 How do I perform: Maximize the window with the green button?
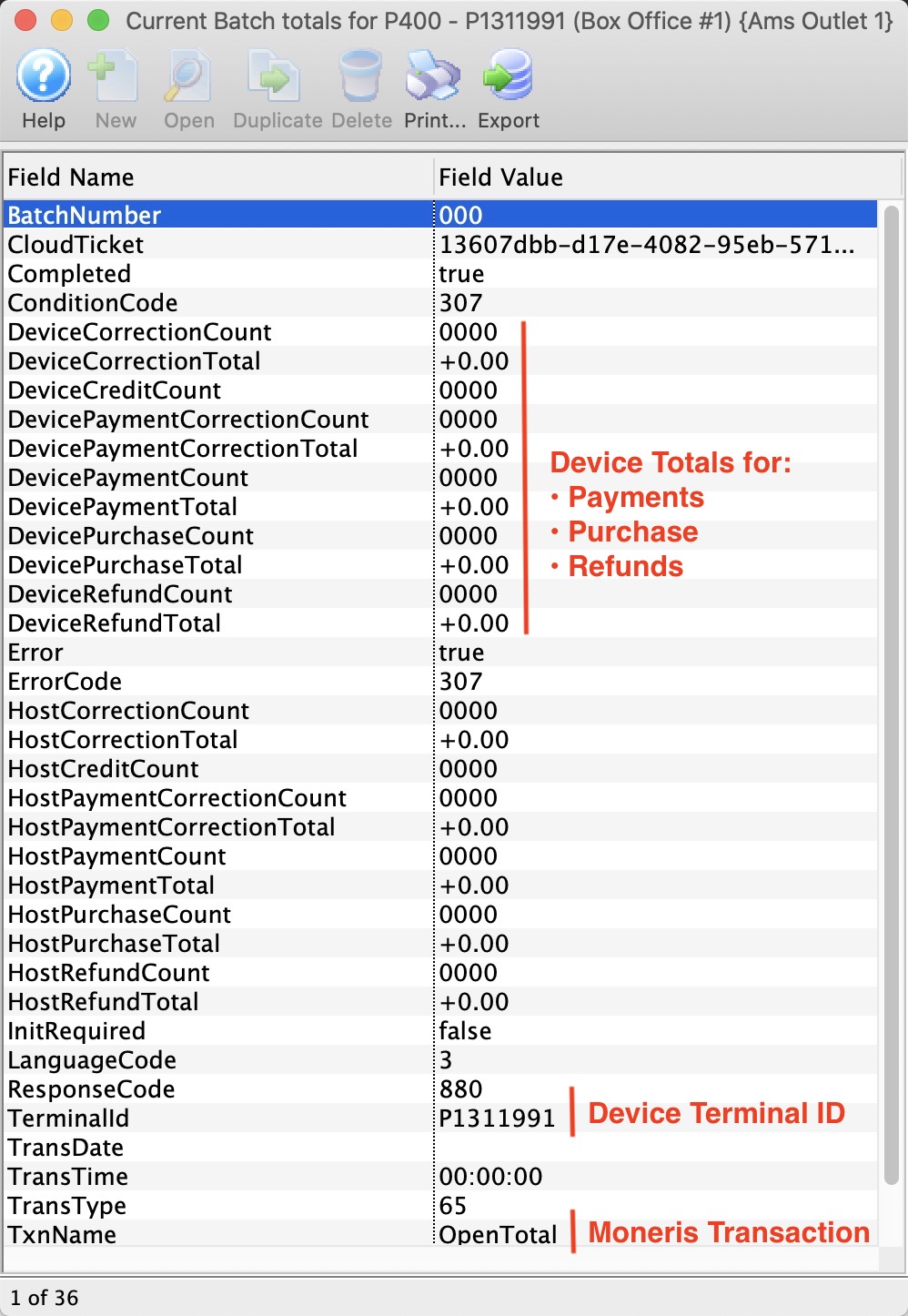click(98, 20)
